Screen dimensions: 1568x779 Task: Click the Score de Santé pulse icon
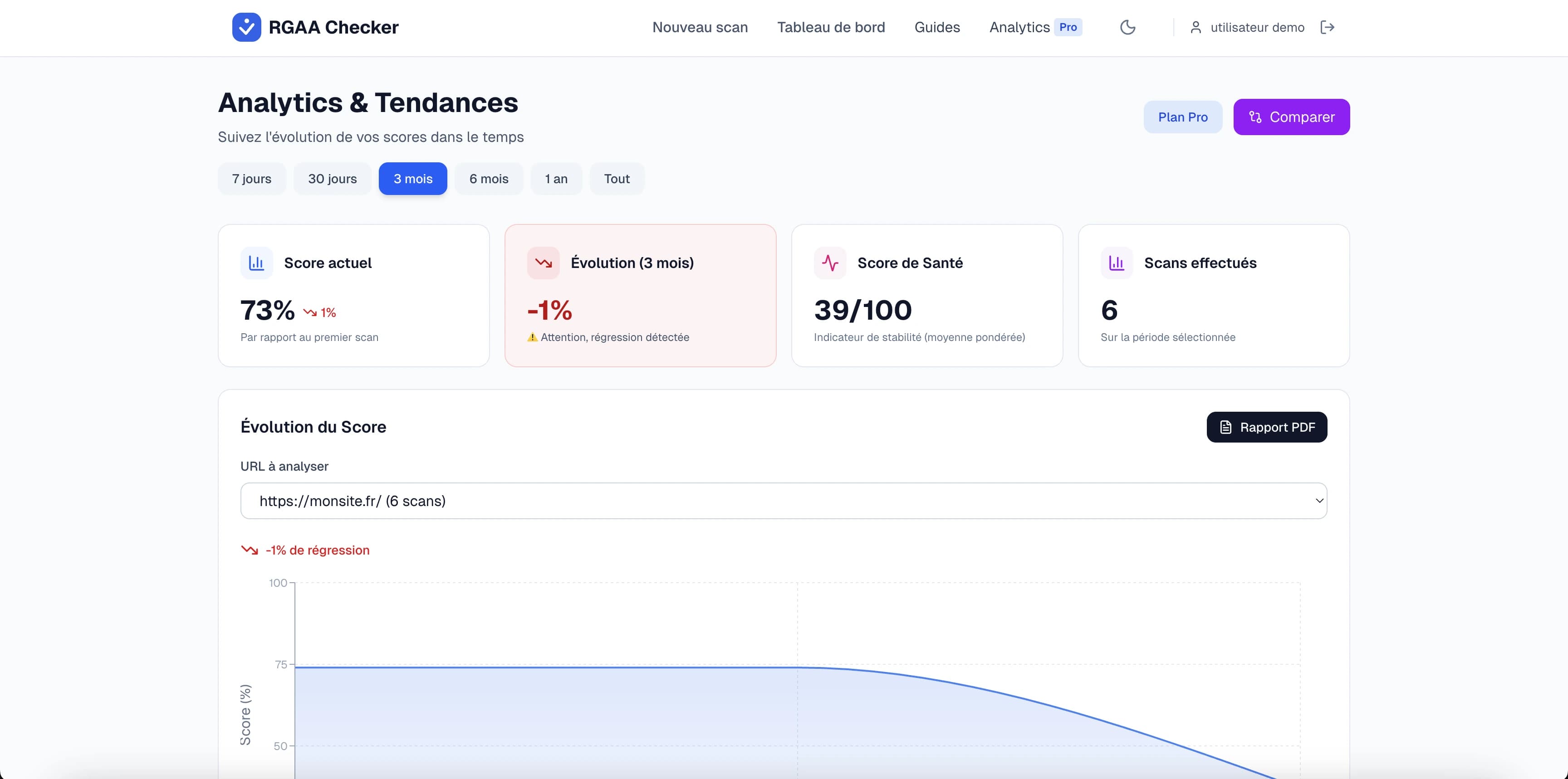point(830,263)
